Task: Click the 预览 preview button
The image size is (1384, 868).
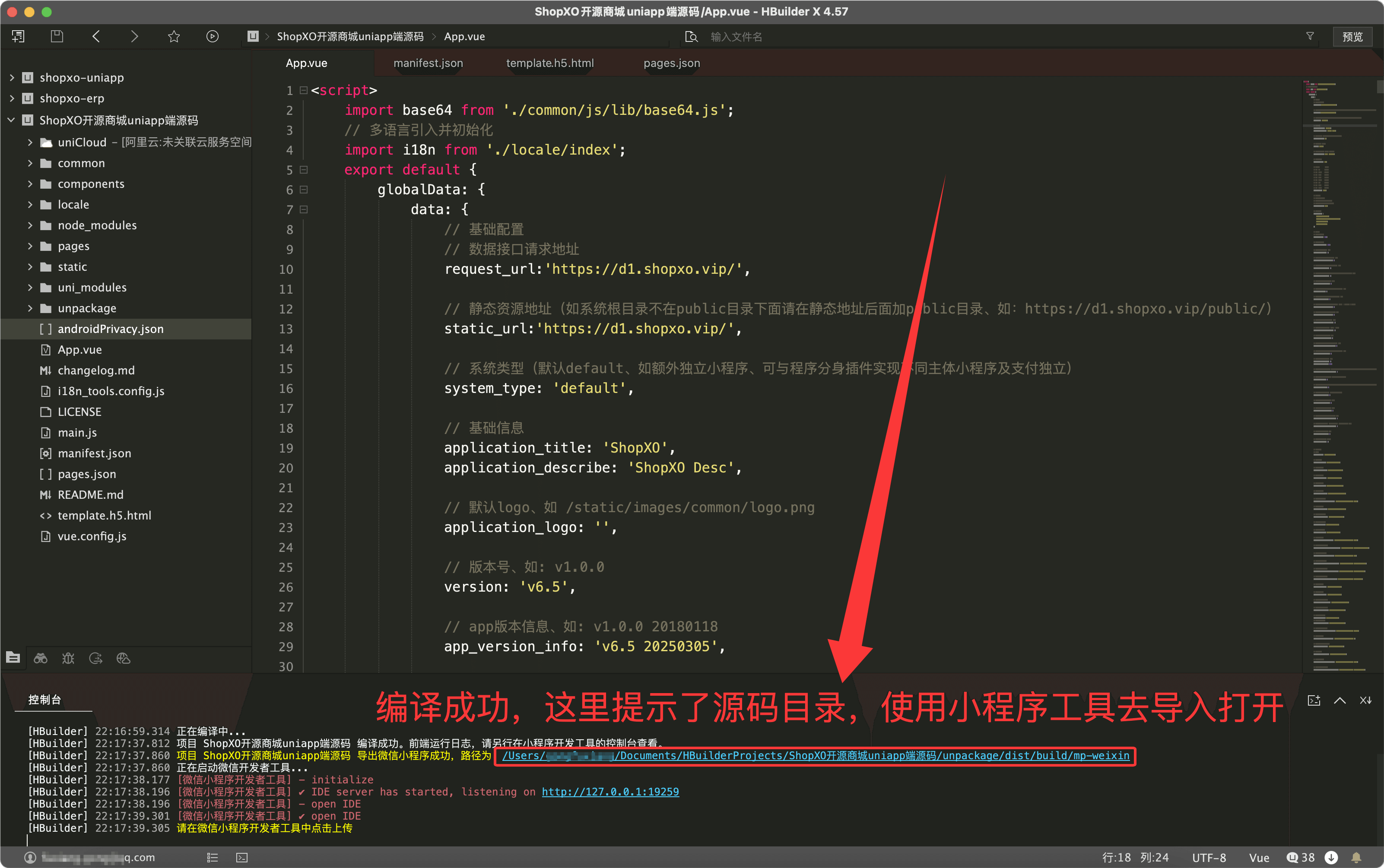Action: [1352, 37]
